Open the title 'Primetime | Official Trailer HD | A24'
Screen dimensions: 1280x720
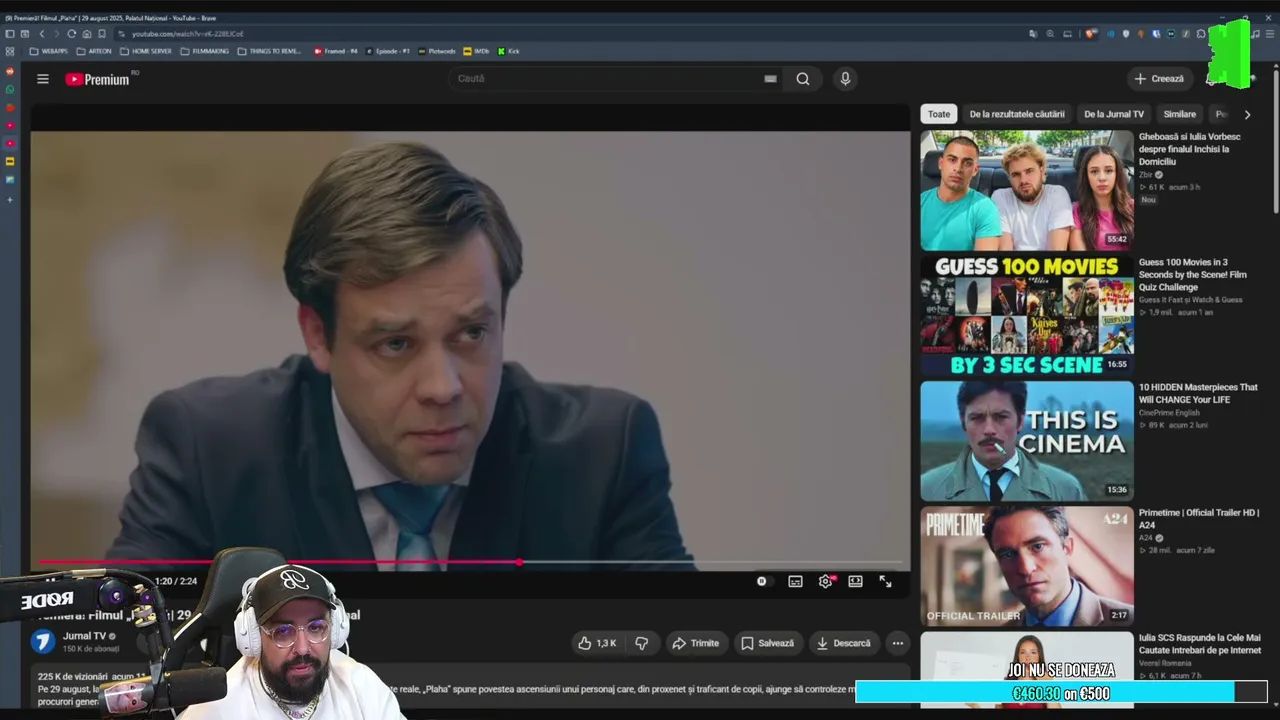[1198, 518]
